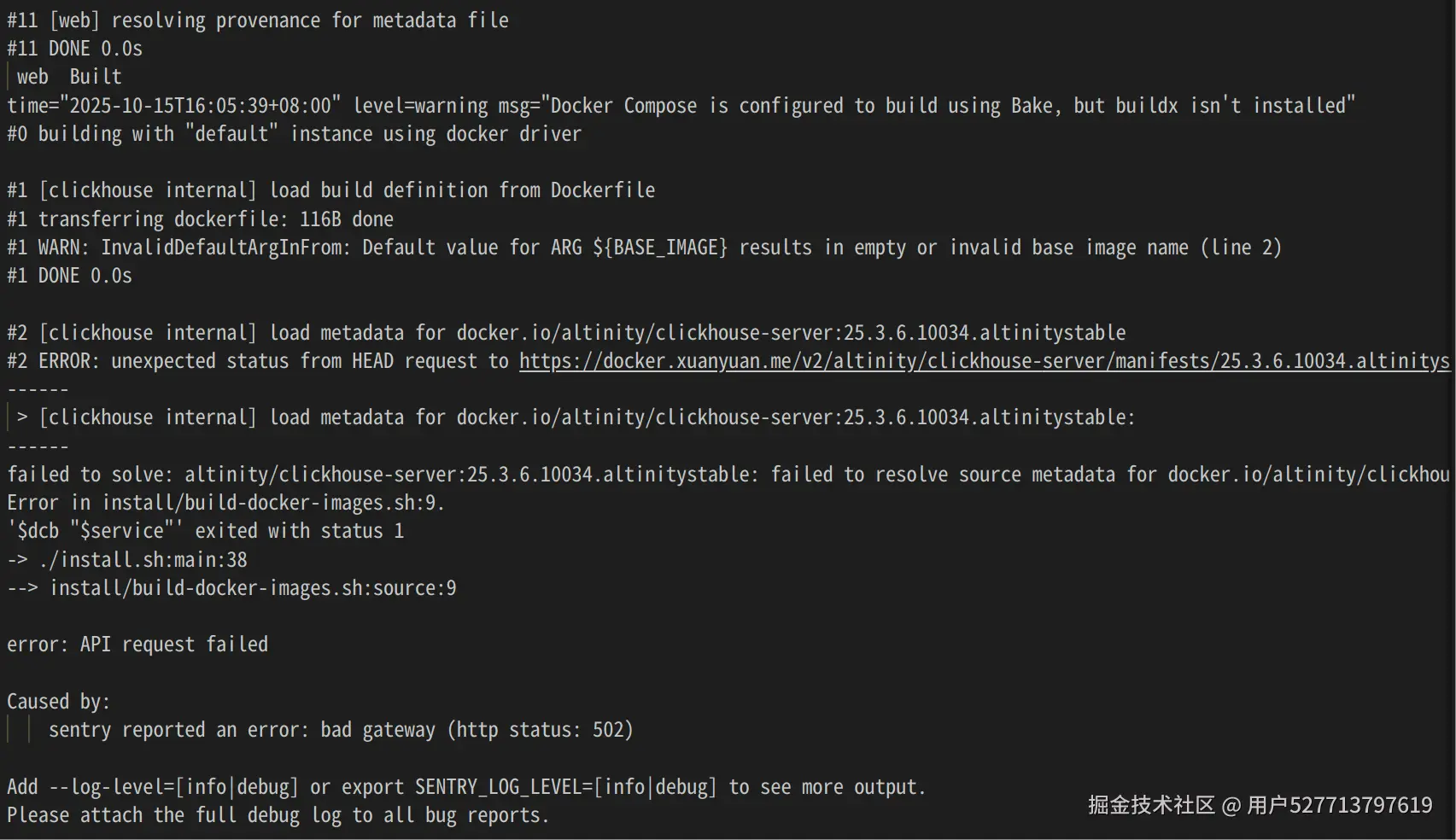The width and height of the screenshot is (1456, 840).
Task: Click the '$dcb "$service"' exited status line
Action: pyautogui.click(x=205, y=531)
